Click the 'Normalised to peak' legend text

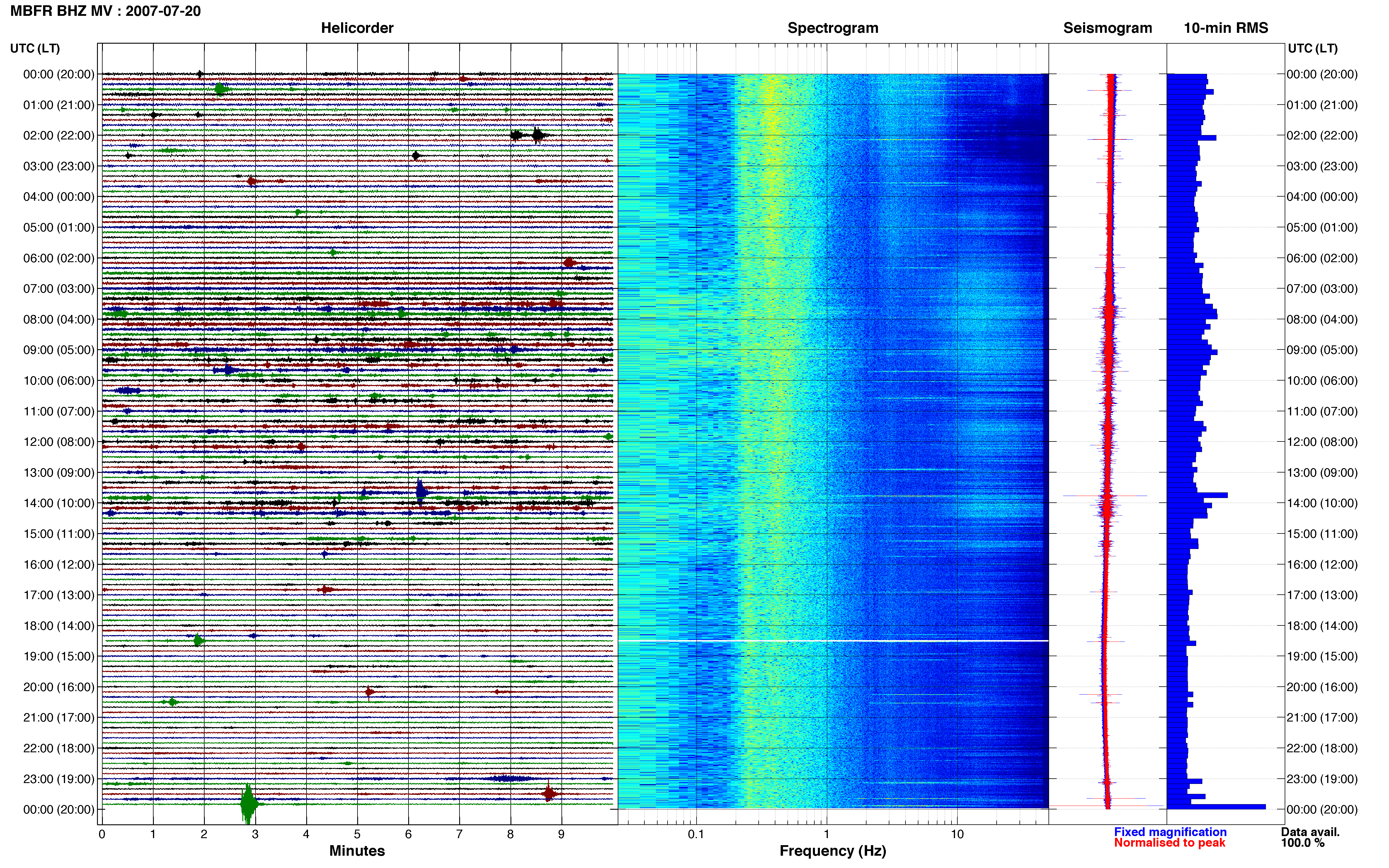coord(1170,843)
